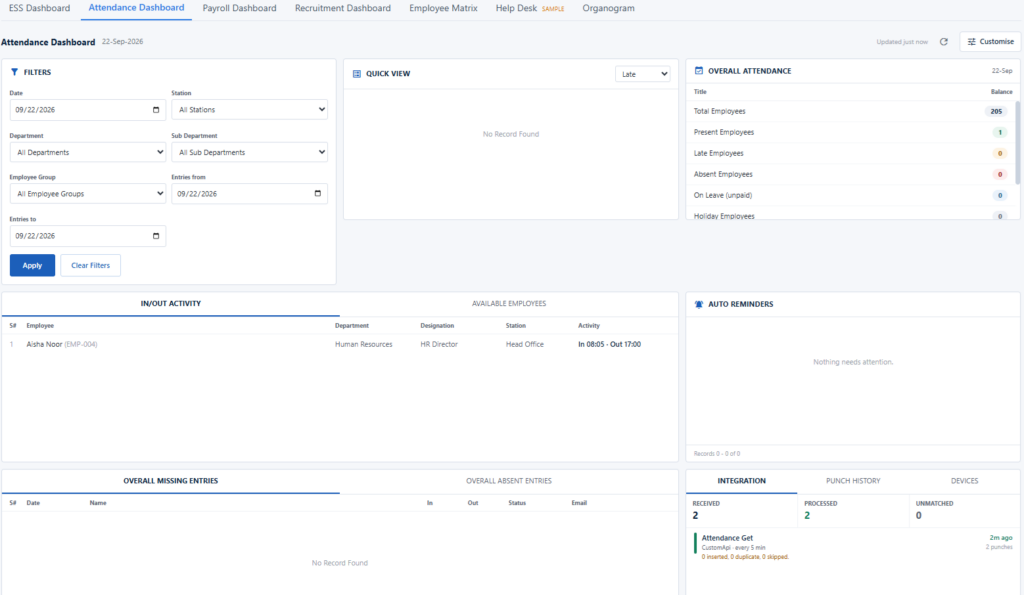
Task: Open calendar picker for Entries to
Action: point(155,236)
